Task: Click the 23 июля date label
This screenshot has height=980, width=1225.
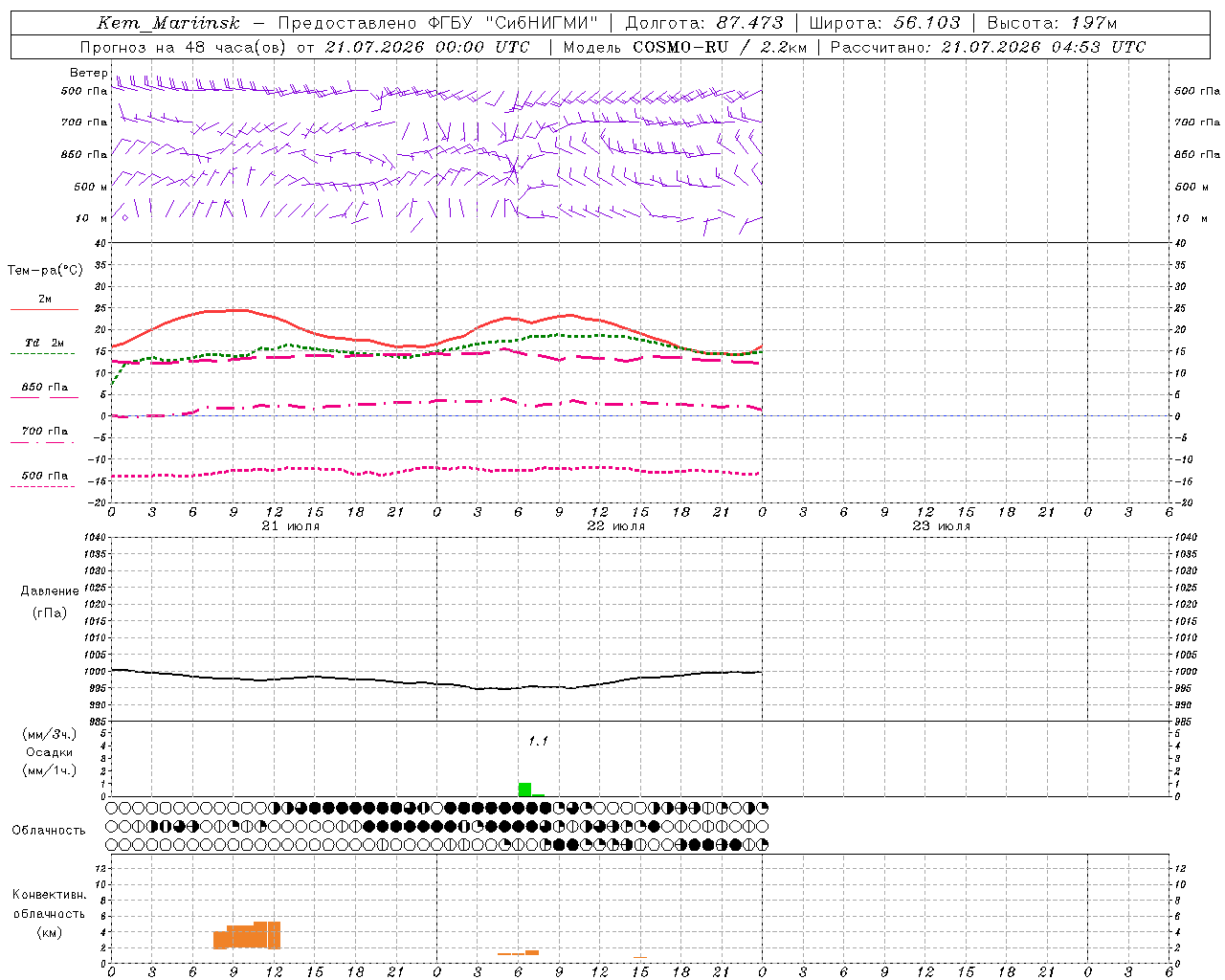Action: (x=942, y=526)
